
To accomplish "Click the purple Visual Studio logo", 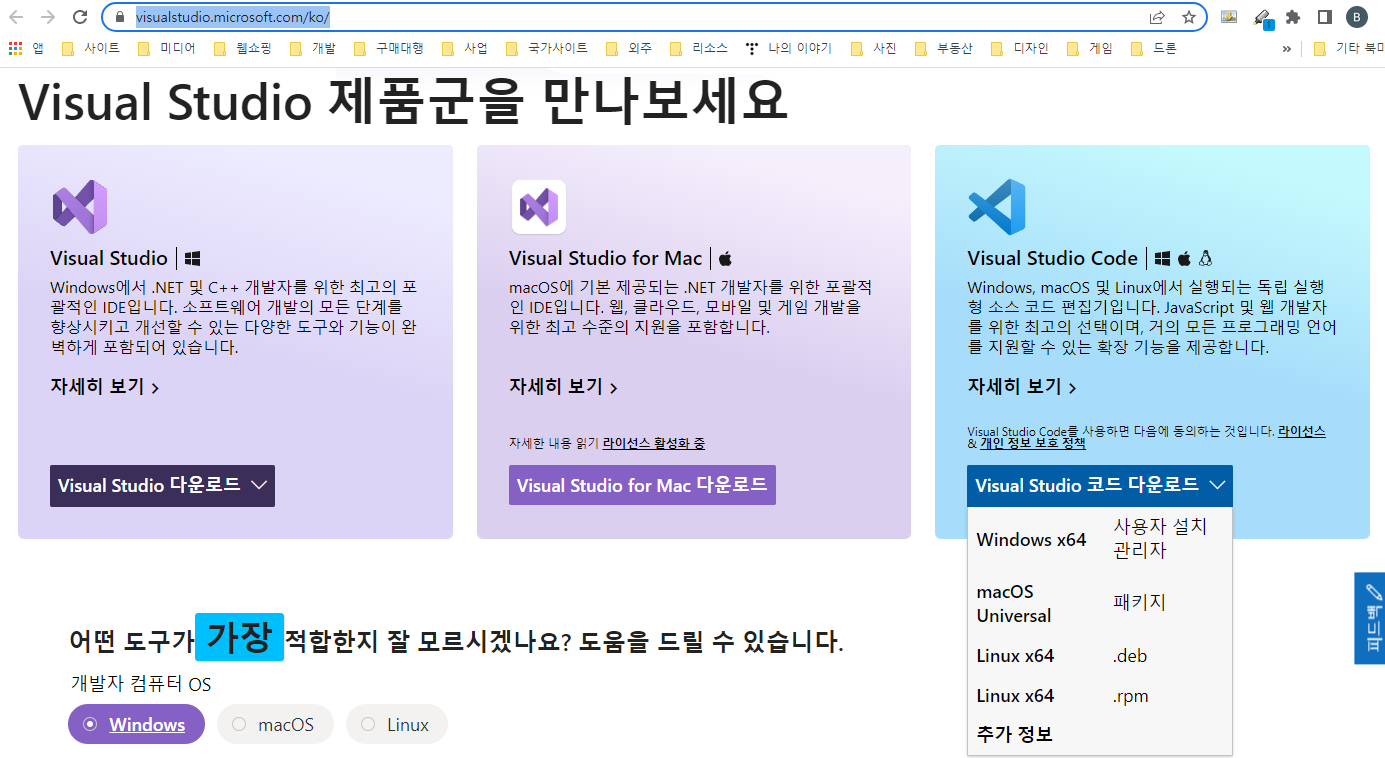I will pyautogui.click(x=79, y=207).
